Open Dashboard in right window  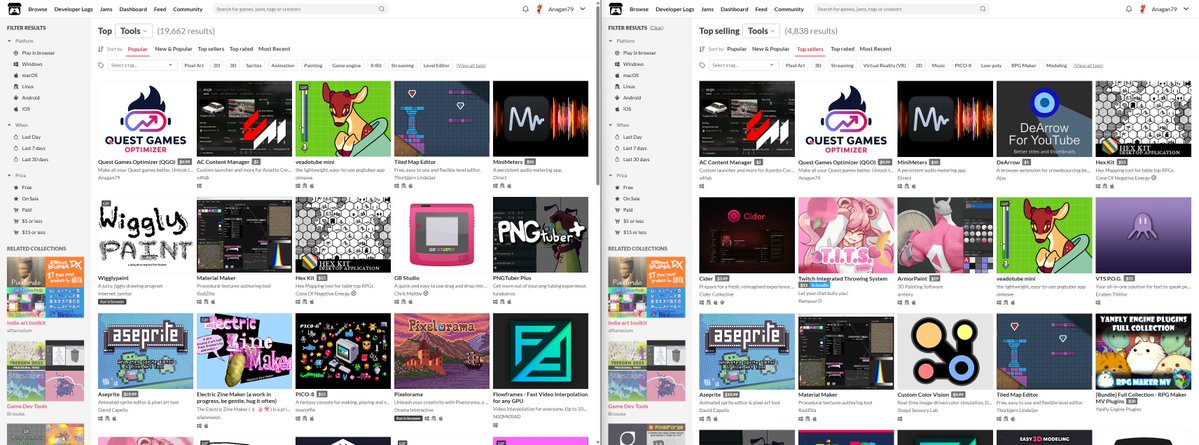point(734,9)
